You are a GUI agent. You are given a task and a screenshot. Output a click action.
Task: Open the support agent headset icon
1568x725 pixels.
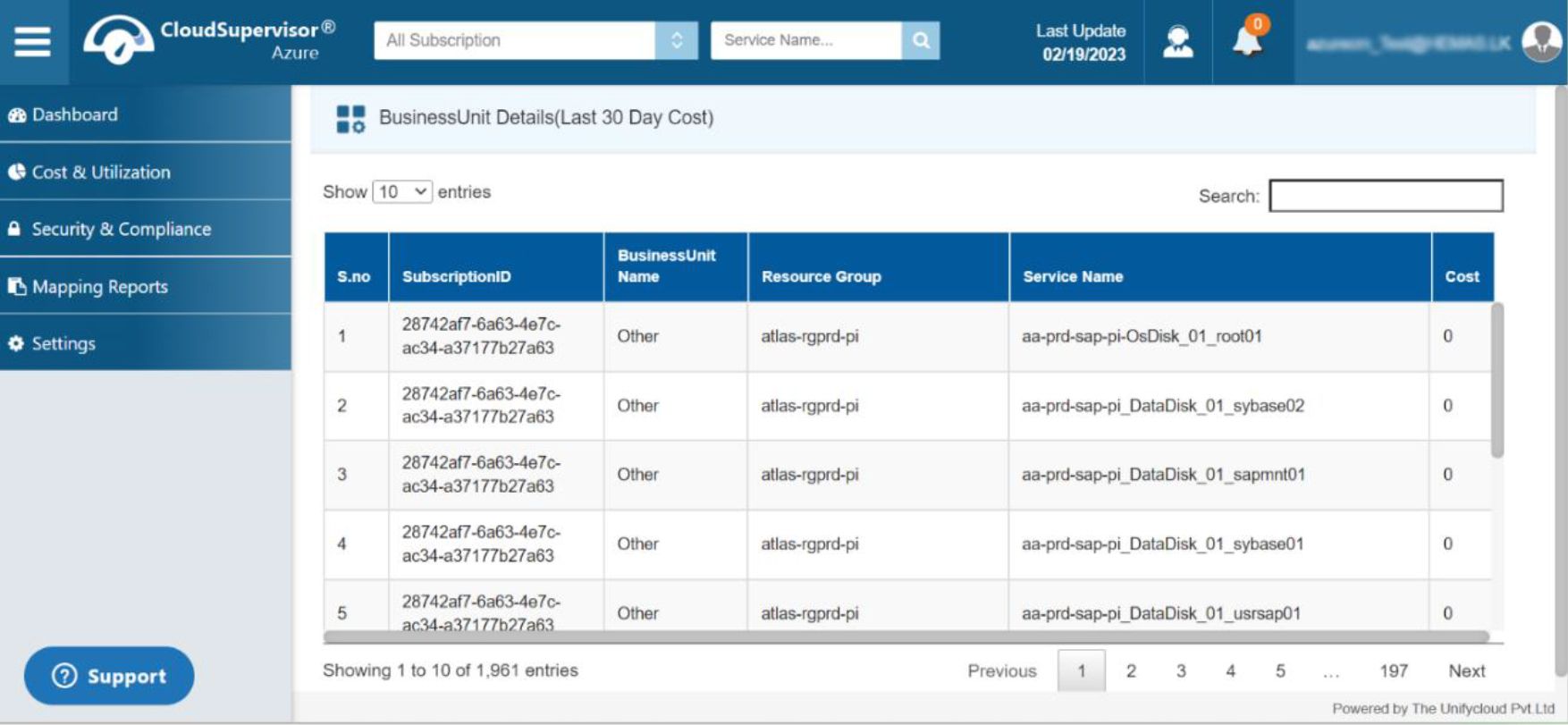1177,42
